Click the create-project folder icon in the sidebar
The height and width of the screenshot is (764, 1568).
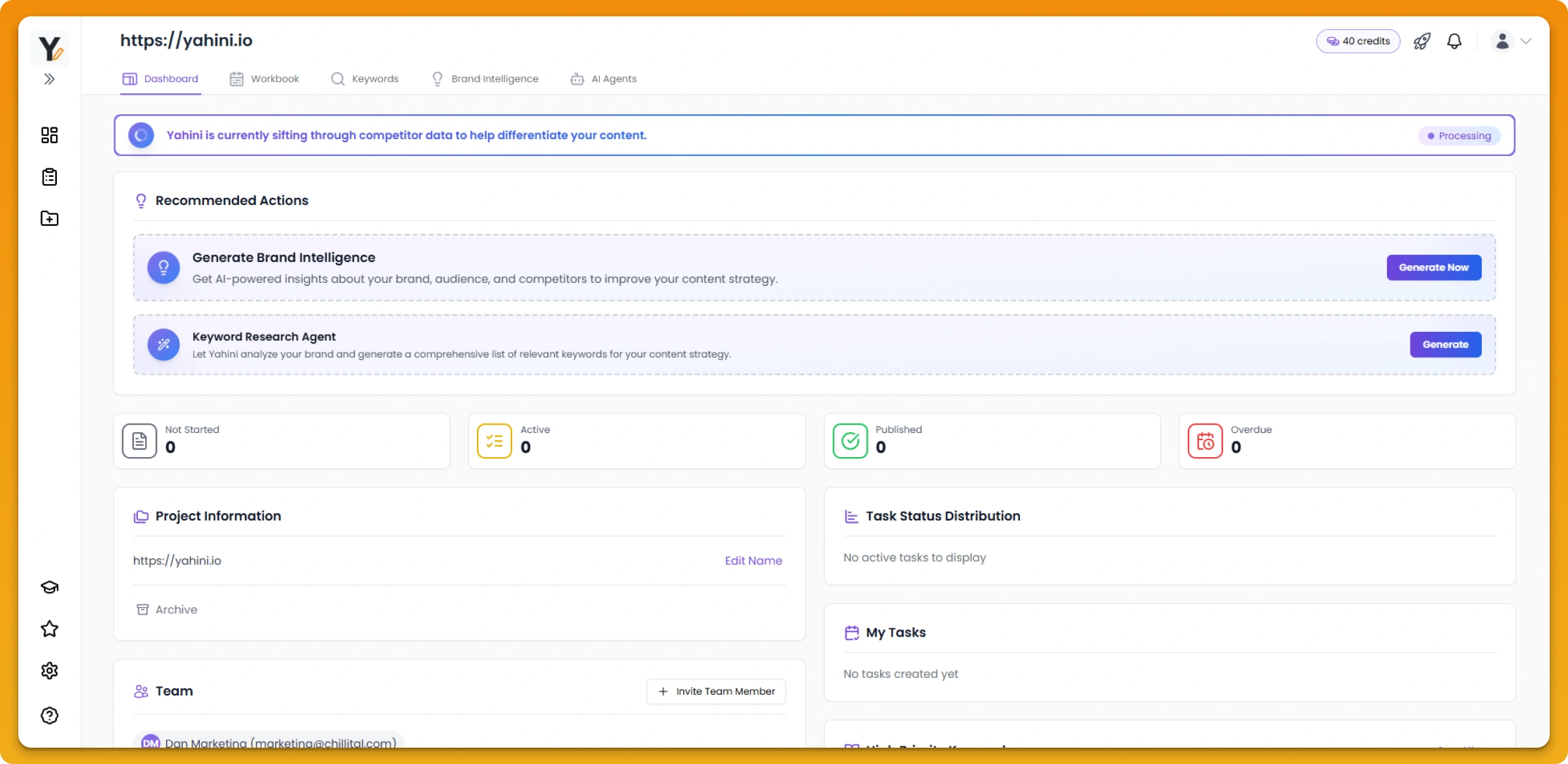(x=49, y=219)
